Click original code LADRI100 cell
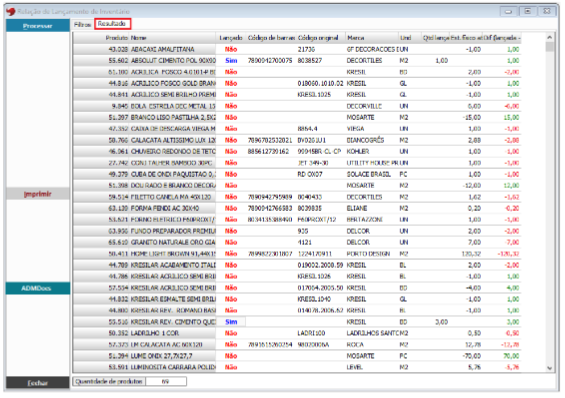 click(x=321, y=333)
